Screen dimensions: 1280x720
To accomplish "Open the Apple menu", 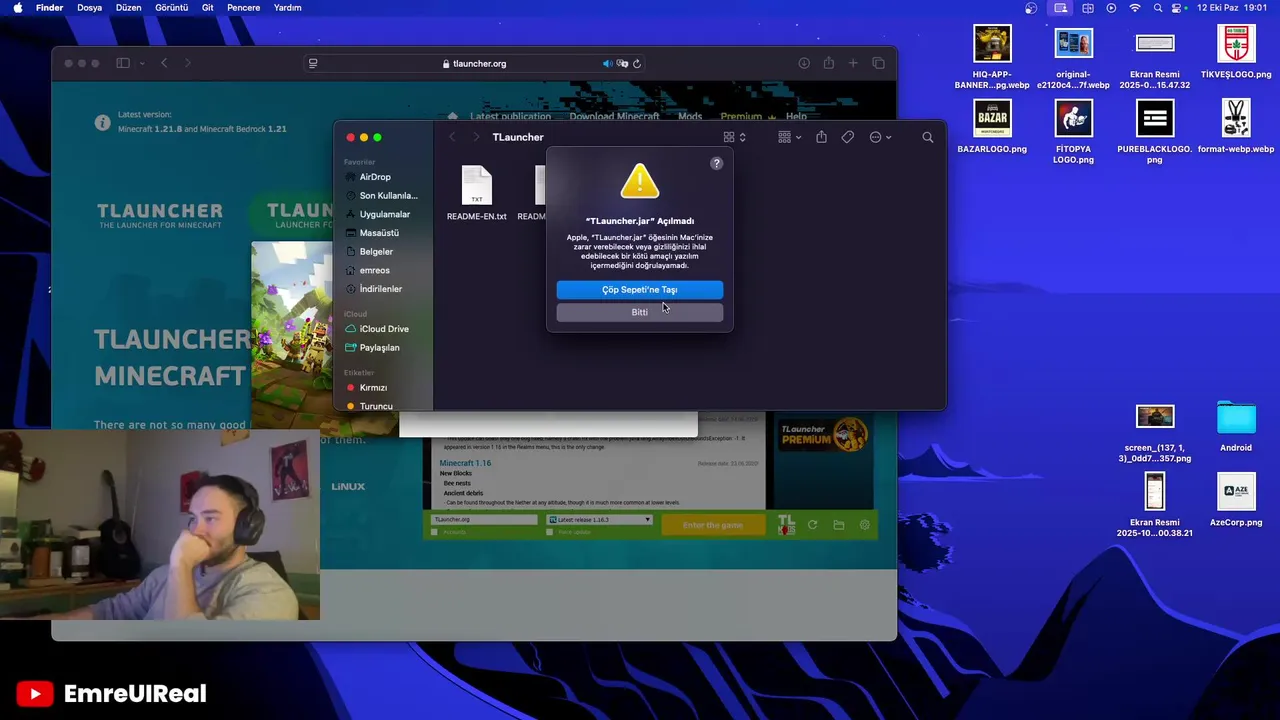I will 17,7.
